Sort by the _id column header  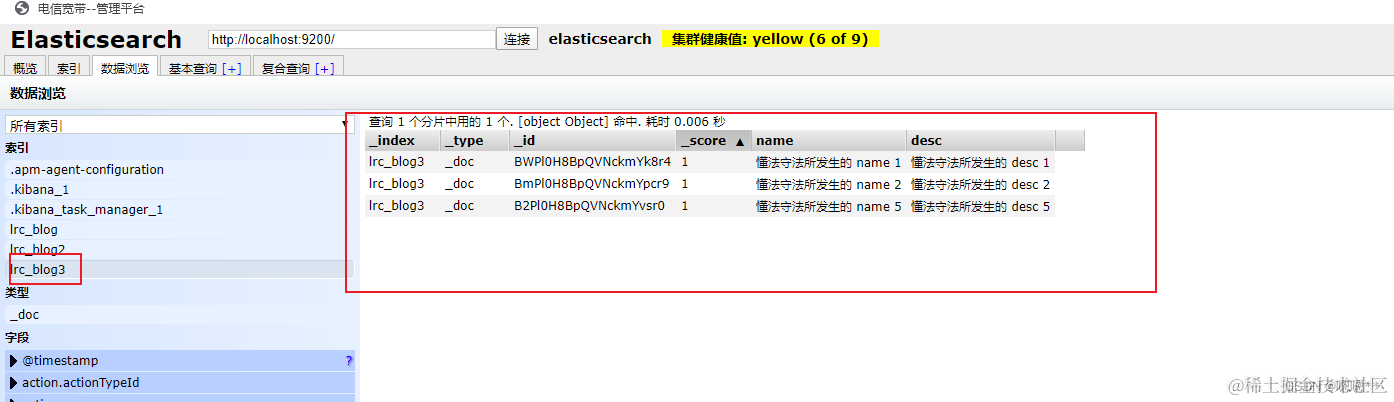click(x=593, y=141)
